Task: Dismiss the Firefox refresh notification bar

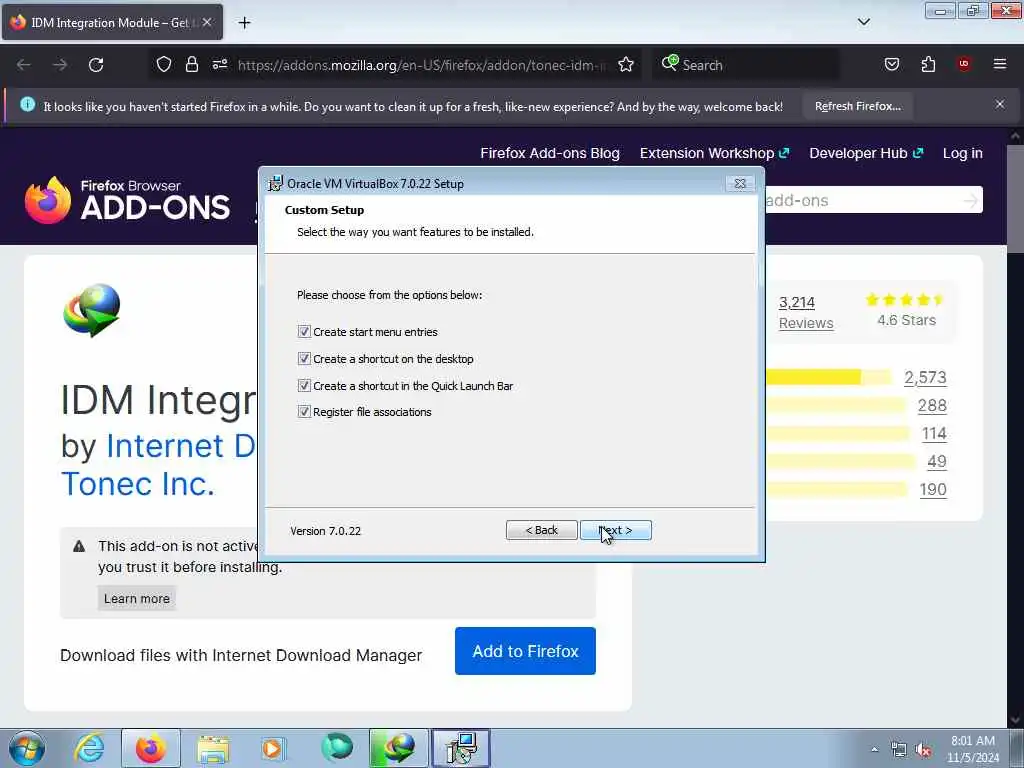Action: tap(1000, 104)
